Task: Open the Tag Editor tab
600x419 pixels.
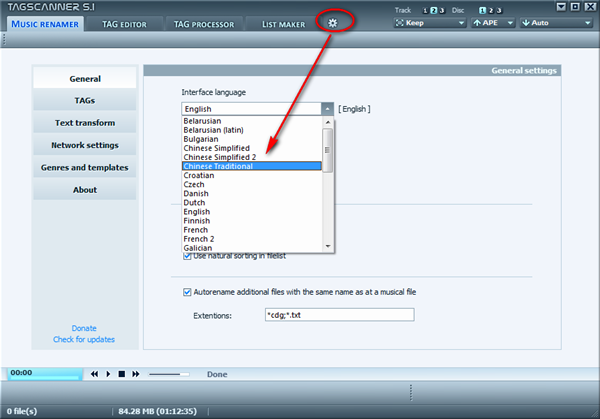Action: (124, 24)
